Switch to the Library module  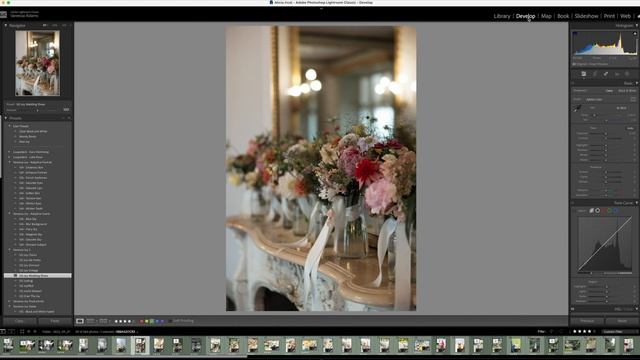point(502,16)
